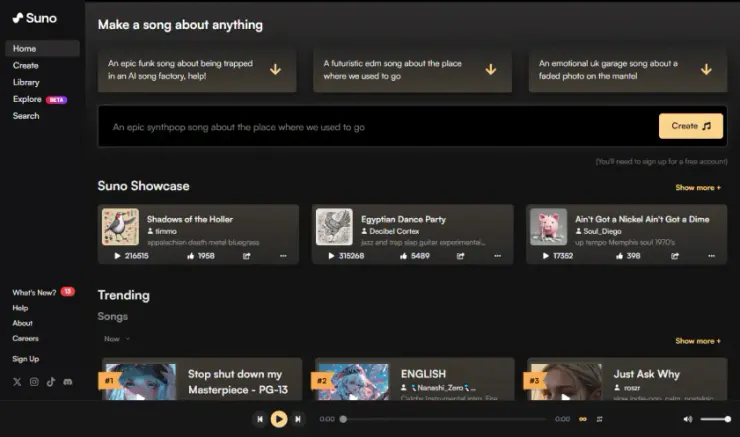Open Shadows of the Holler cover art
Image resolution: width=740 pixels, height=437 pixels.
(120, 227)
